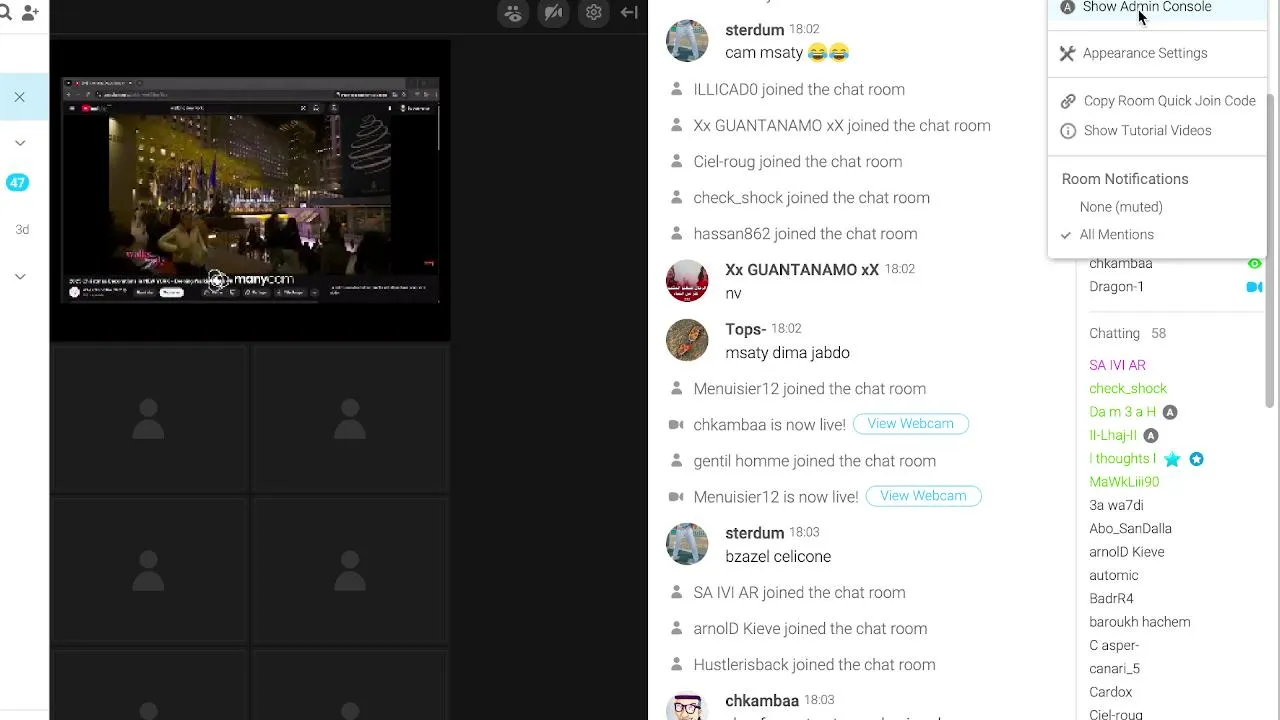The height and width of the screenshot is (720, 1280).
Task: Click the blue circle star badge beside I thoughts I
Action: click(1196, 459)
